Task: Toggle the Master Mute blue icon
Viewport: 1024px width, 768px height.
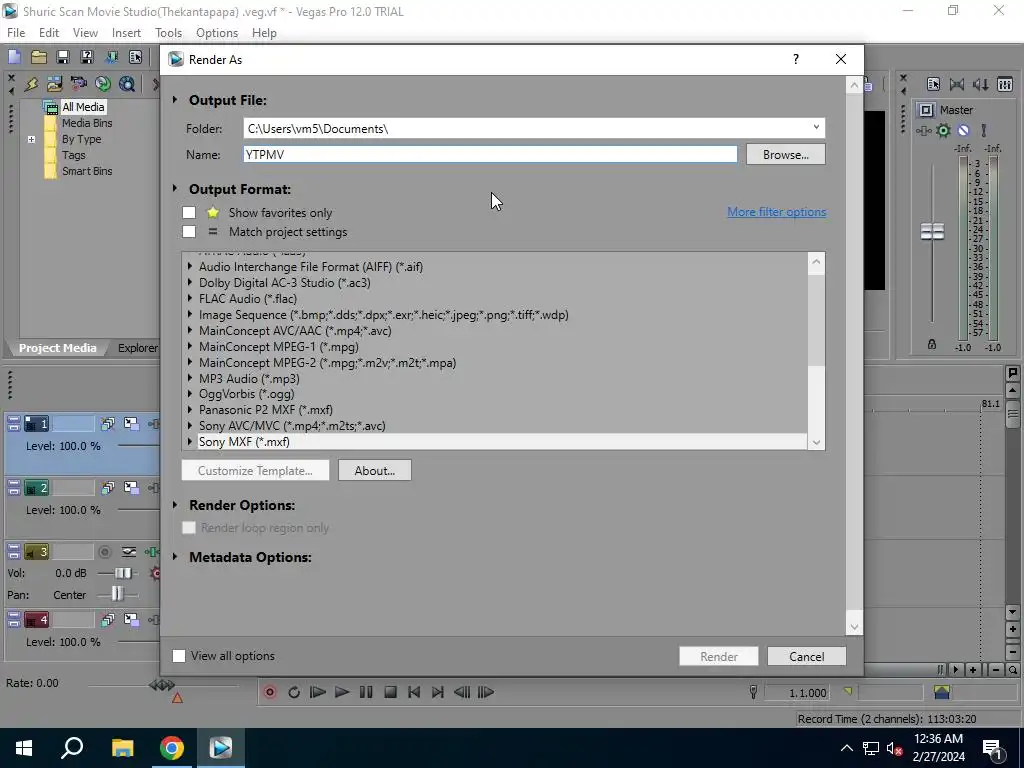Action: (x=963, y=131)
